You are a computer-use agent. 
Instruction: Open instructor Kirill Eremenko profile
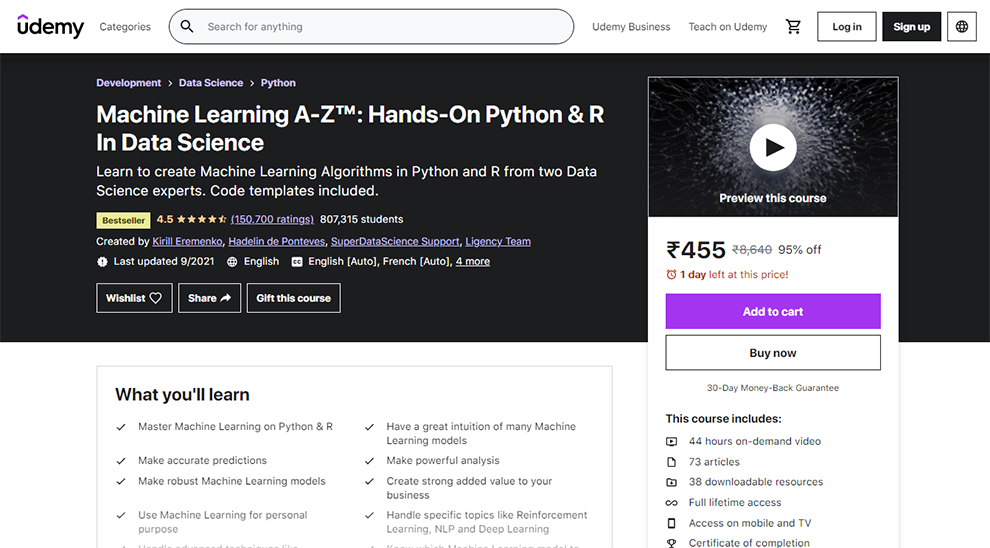tap(188, 241)
